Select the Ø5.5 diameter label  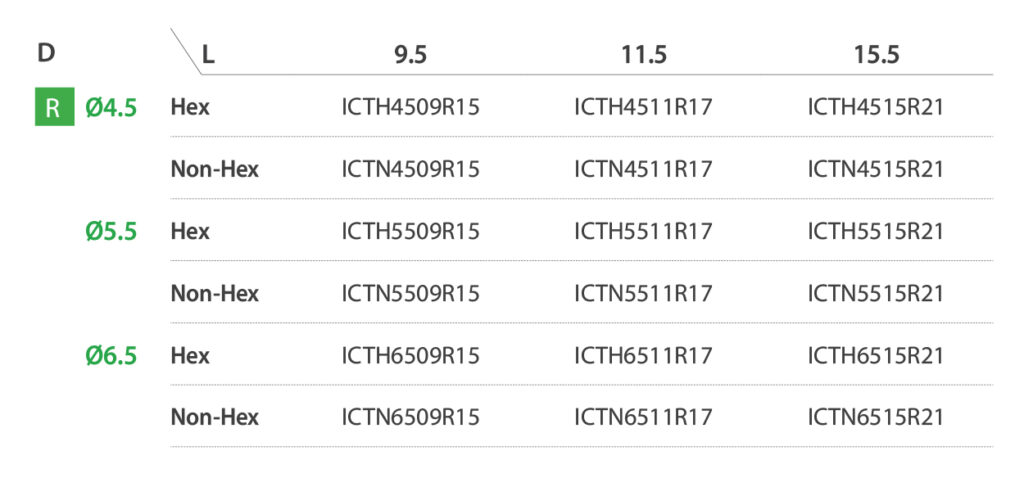pos(111,232)
